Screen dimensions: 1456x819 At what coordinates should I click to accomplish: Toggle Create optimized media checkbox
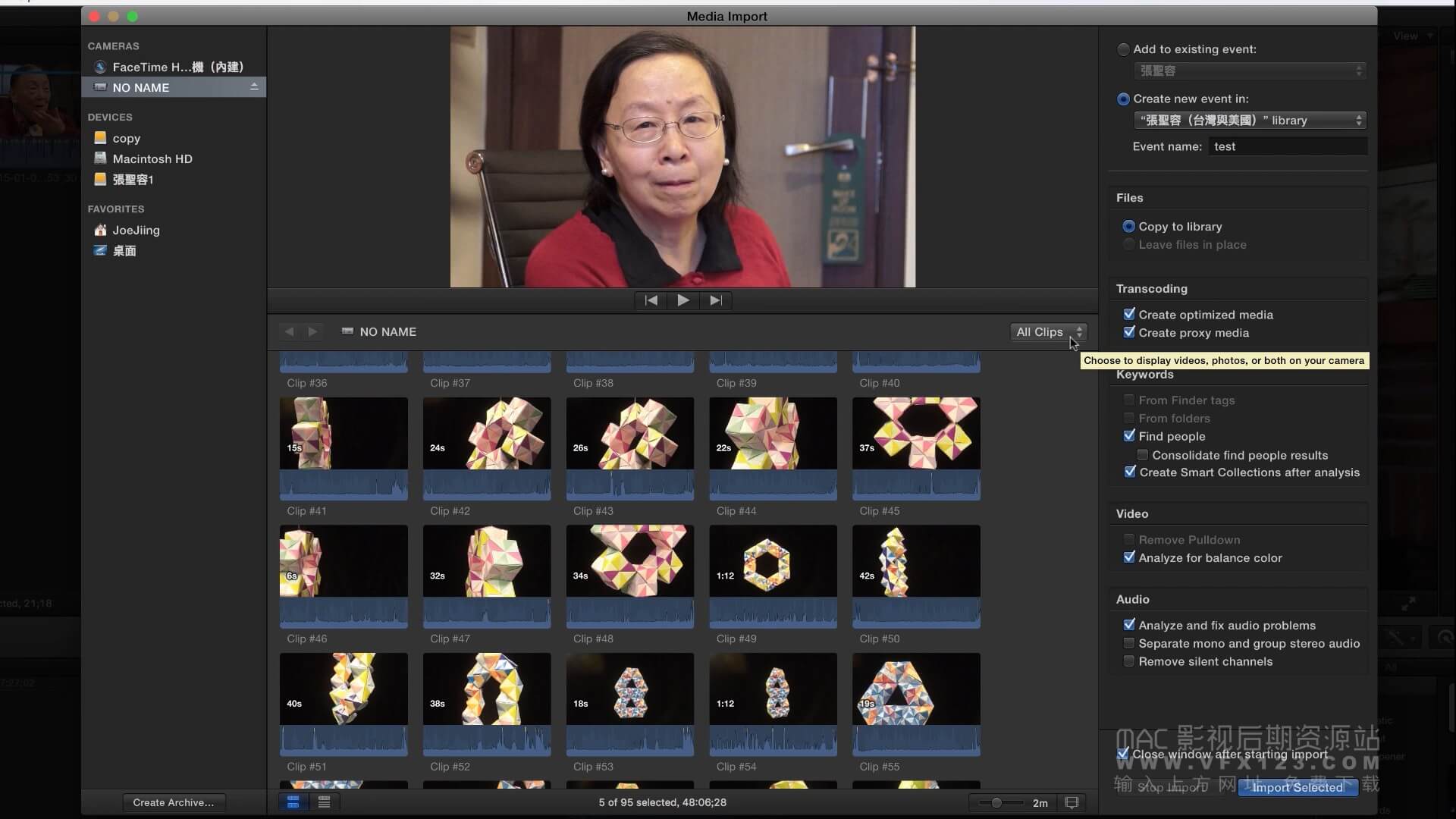tap(1129, 314)
